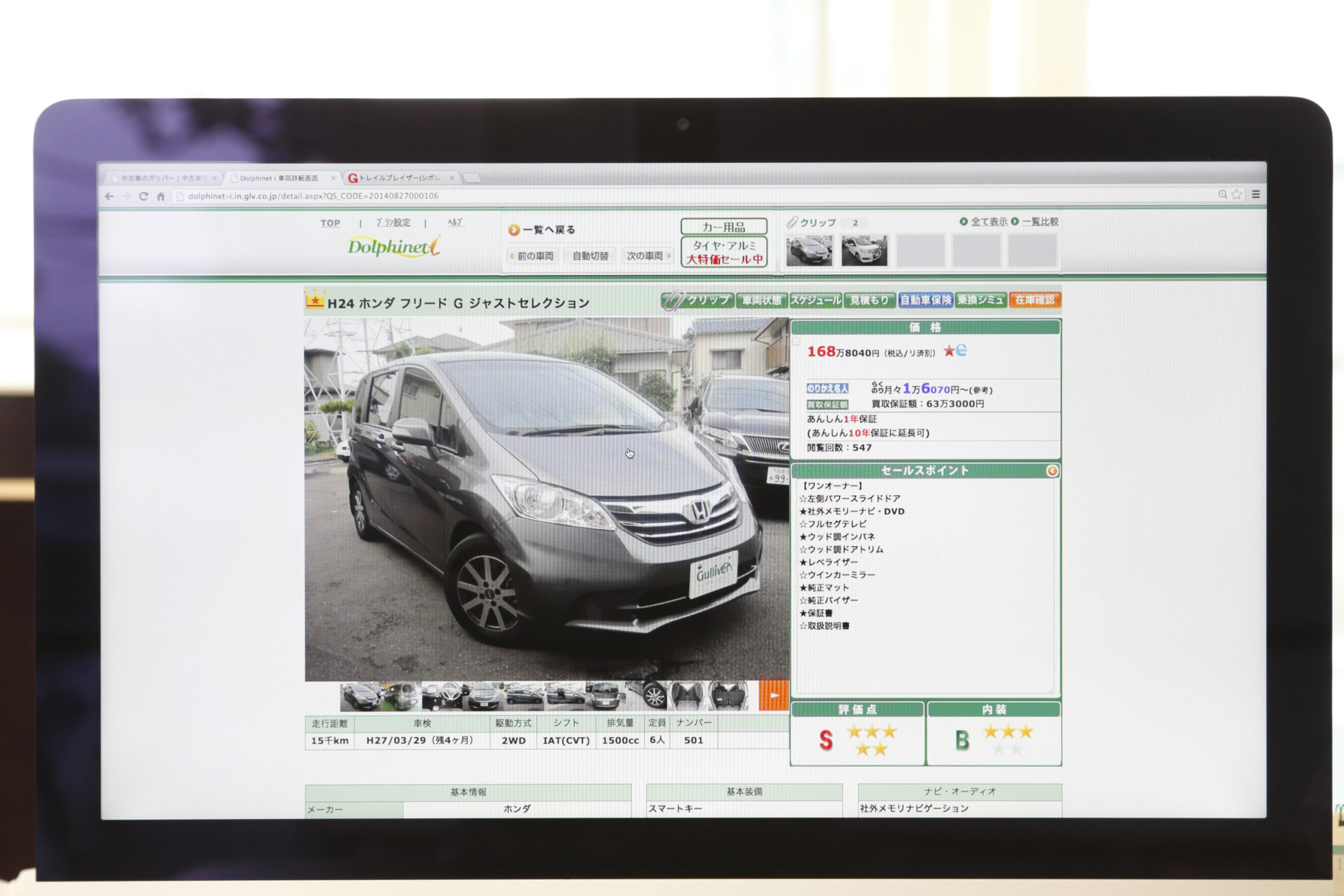Click the ナビ・オーディオ table header

point(959,792)
